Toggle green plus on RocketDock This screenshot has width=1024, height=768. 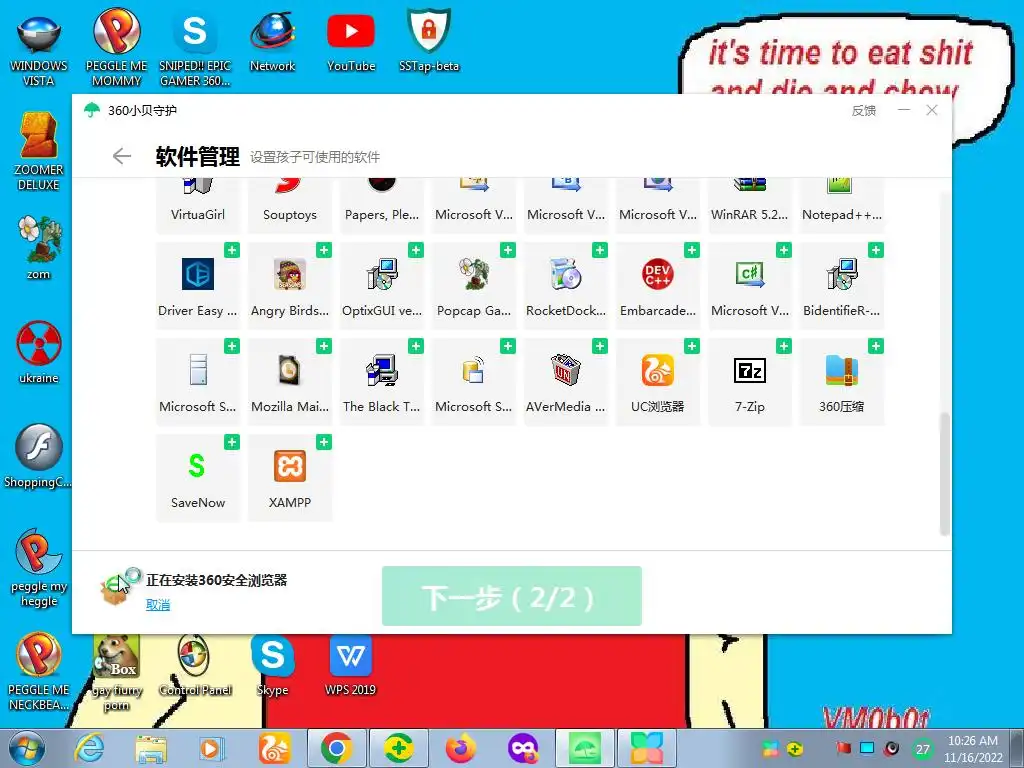[x=600, y=250]
